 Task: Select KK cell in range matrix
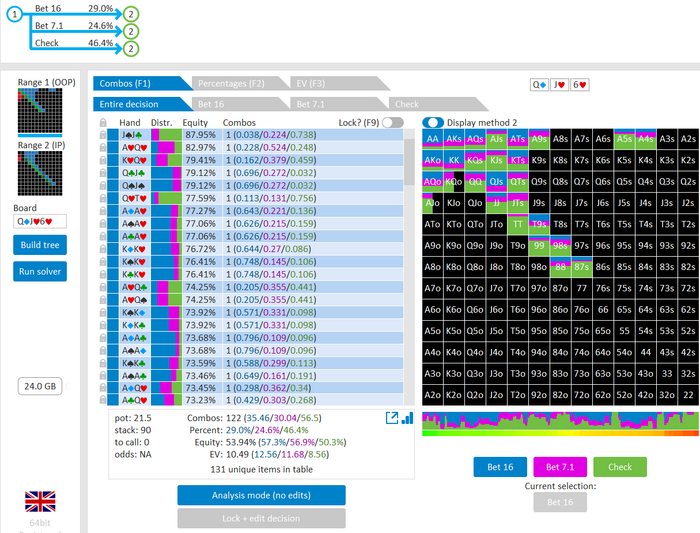pos(454,160)
